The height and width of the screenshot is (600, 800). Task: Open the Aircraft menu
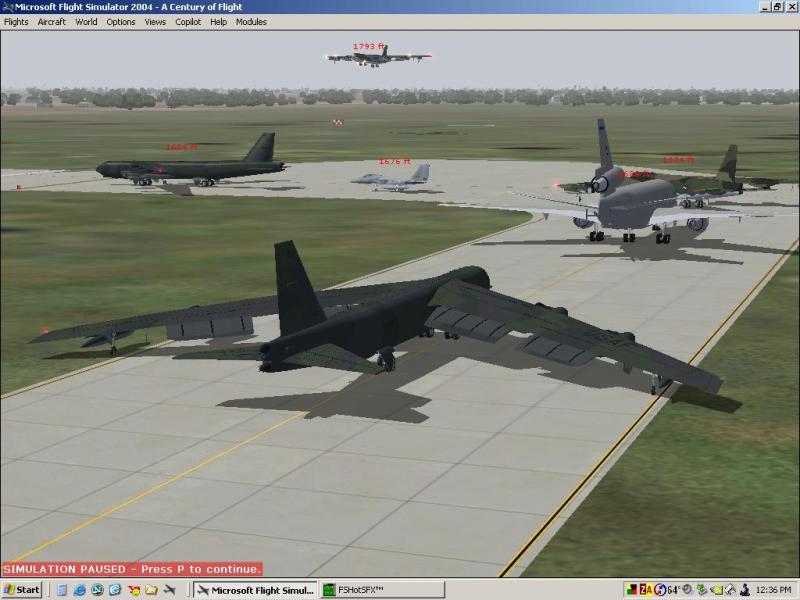point(52,22)
